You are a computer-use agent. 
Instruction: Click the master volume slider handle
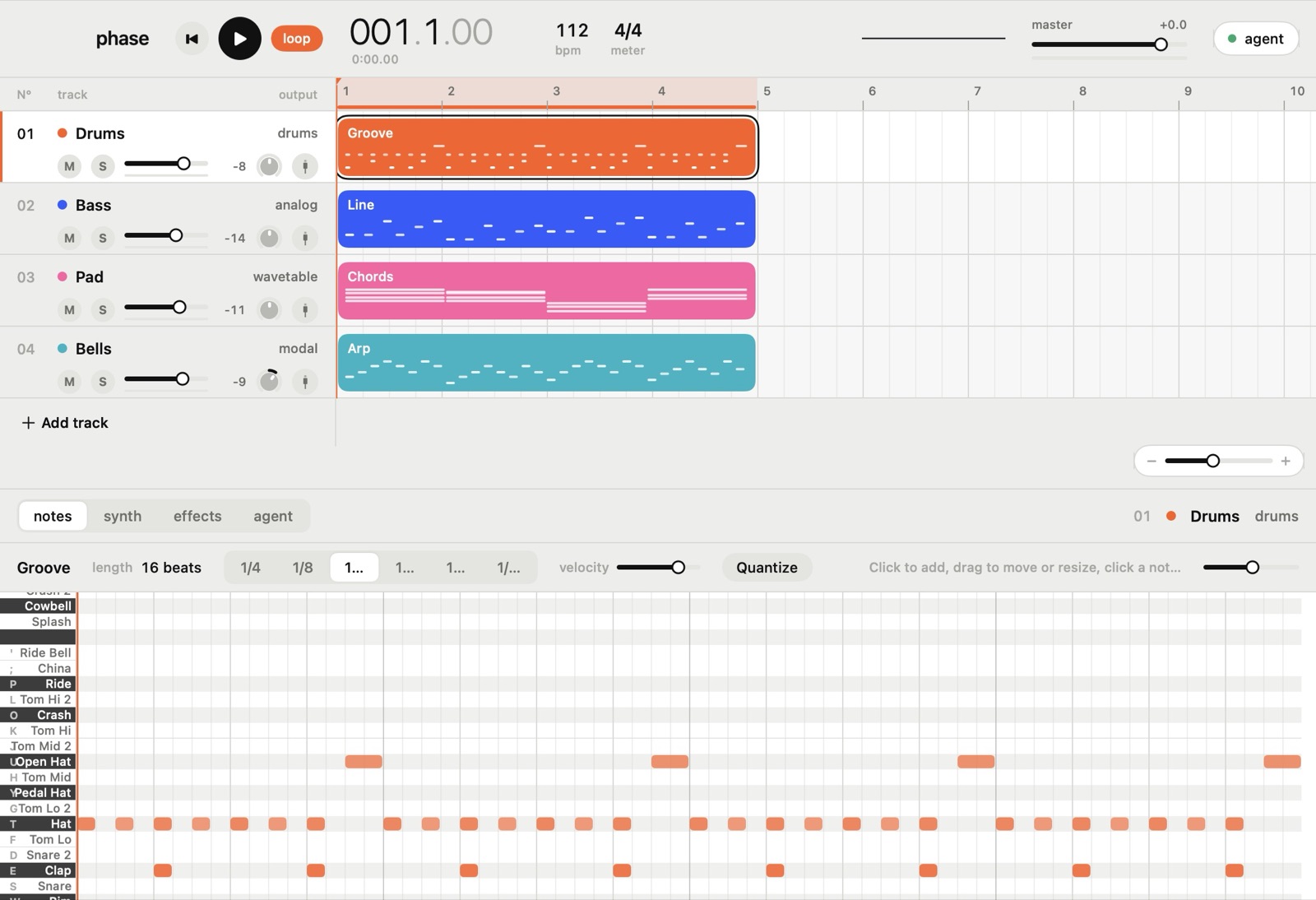1161,44
